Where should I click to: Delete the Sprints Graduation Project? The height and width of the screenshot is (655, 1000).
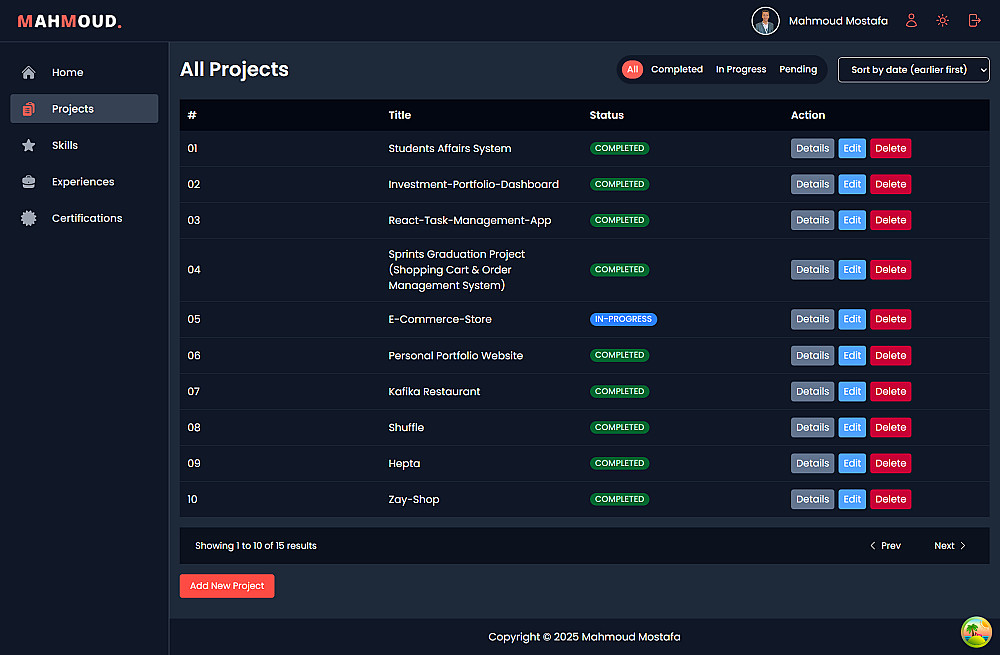pos(890,270)
